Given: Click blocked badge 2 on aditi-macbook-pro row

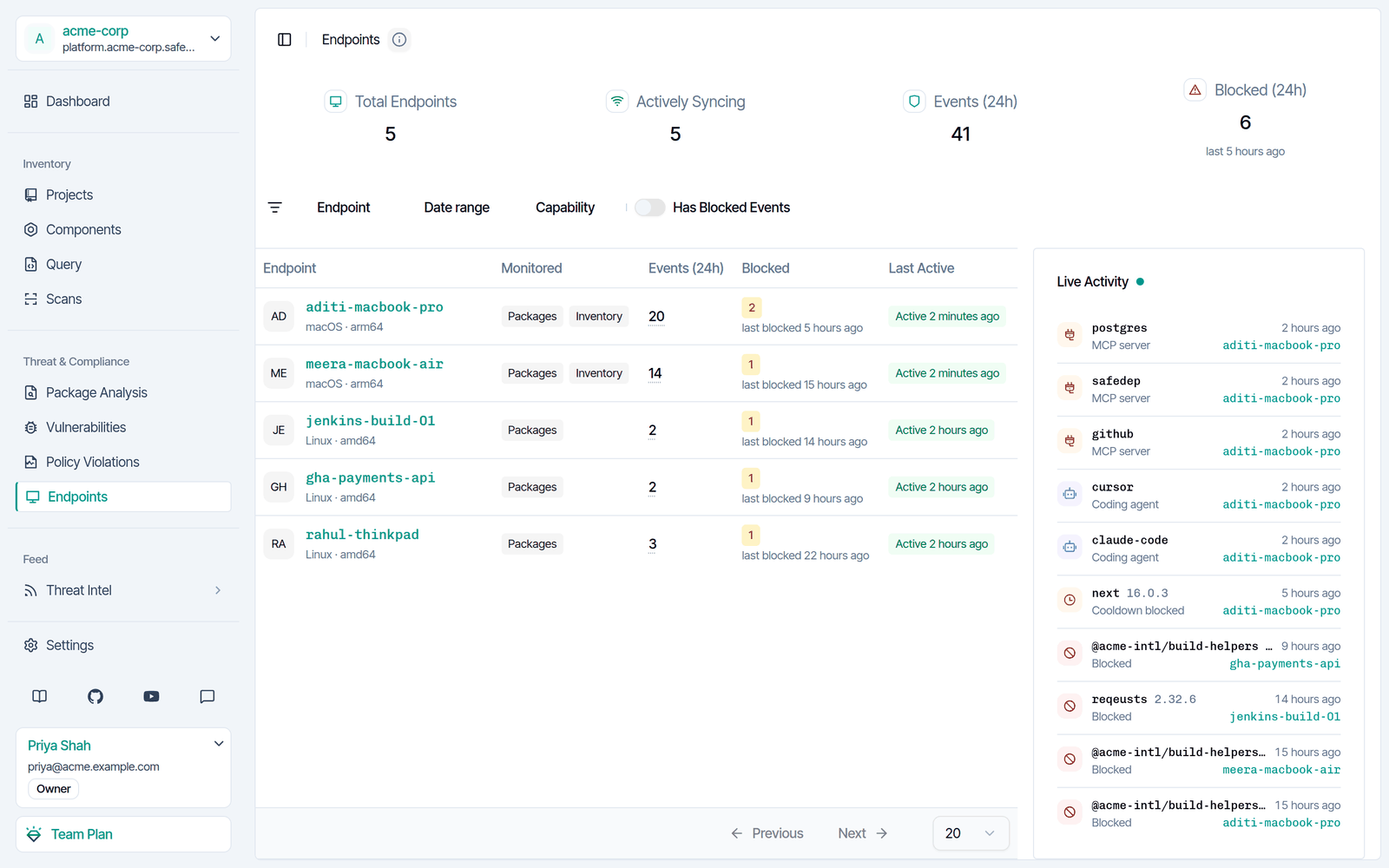Looking at the screenshot, I should [x=752, y=307].
